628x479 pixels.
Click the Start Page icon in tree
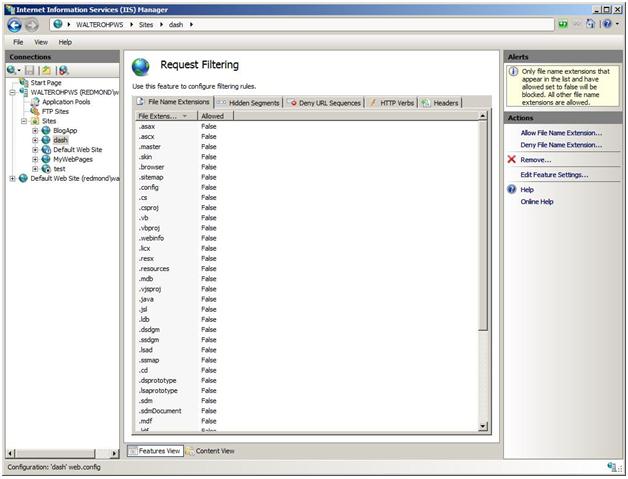(24, 83)
